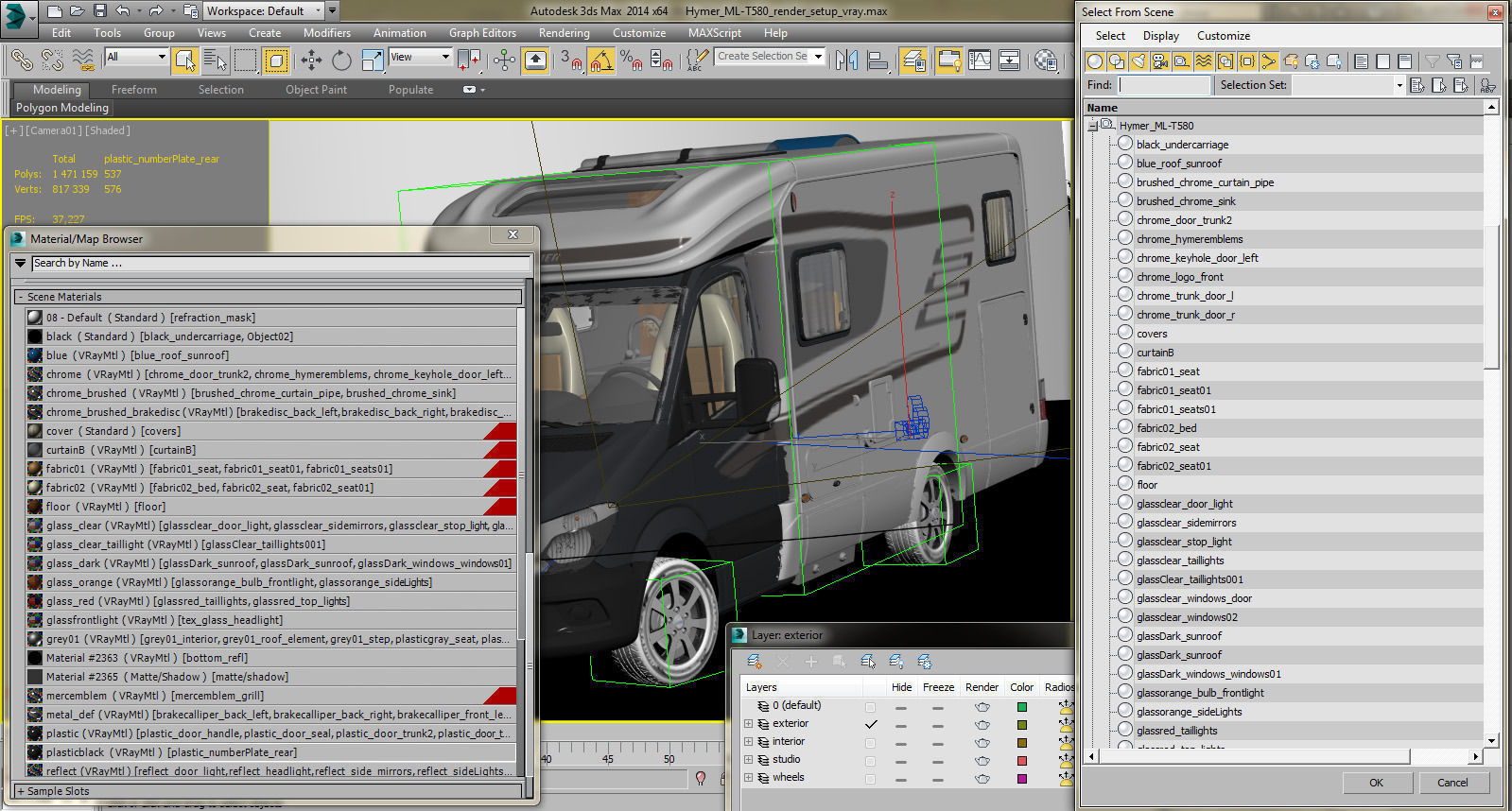Click Create New Layer icon in Layer dialog
This screenshot has width=1512, height=811.
pyautogui.click(x=754, y=662)
